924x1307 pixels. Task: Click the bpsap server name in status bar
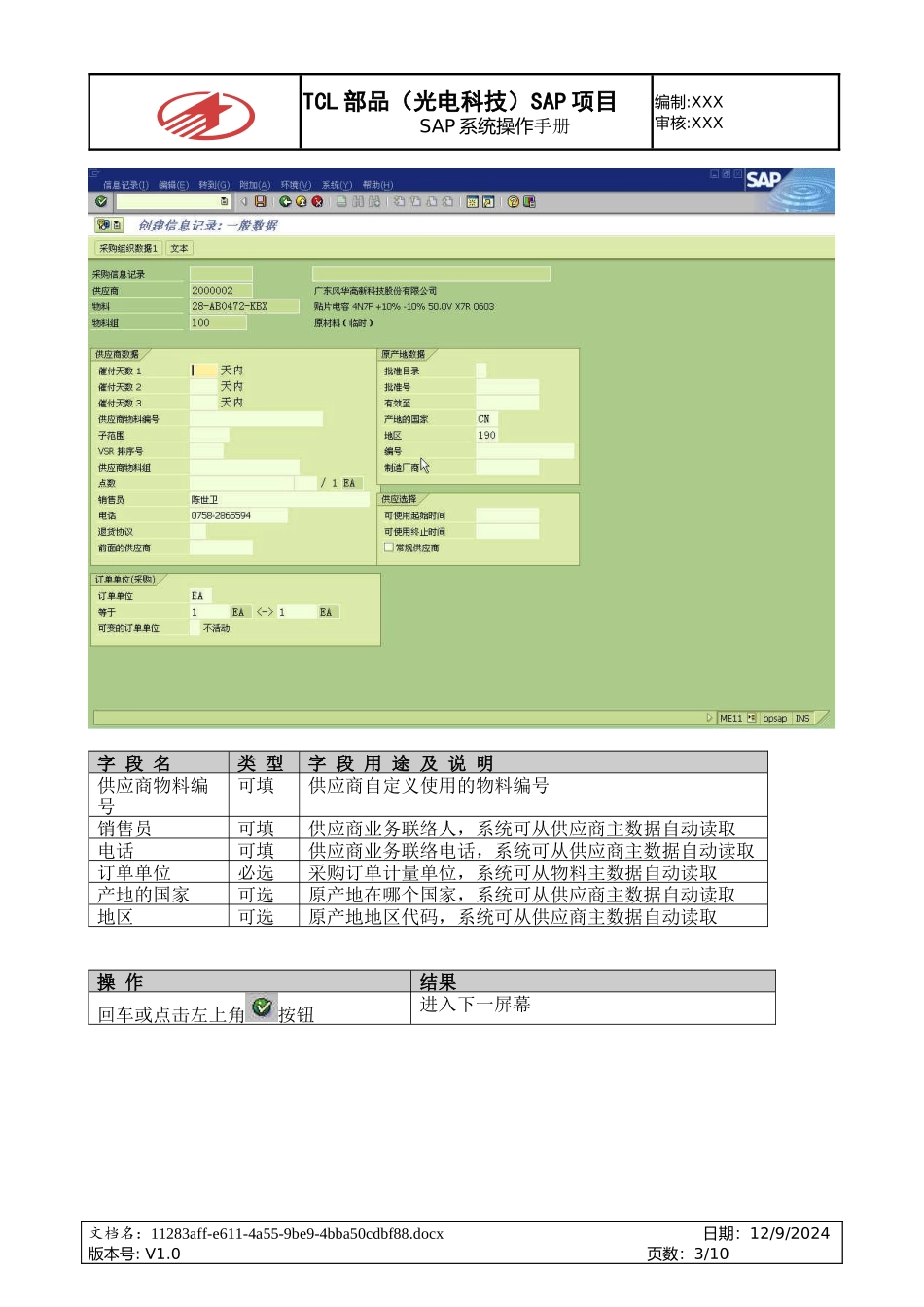tap(775, 718)
